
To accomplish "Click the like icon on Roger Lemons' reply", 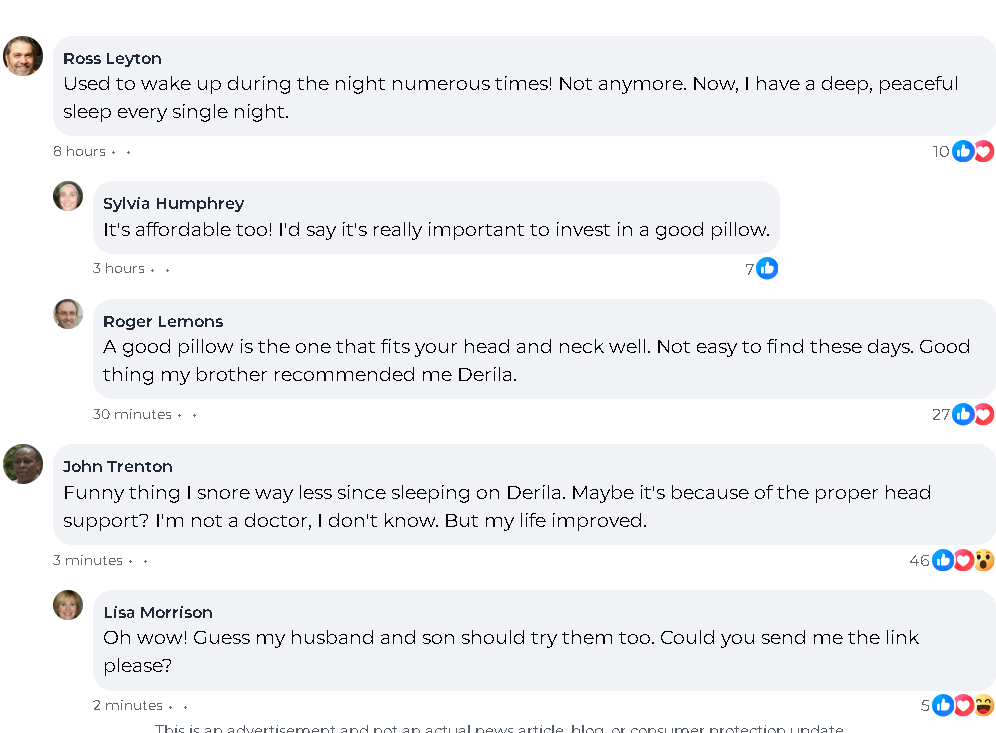I will tap(963, 414).
